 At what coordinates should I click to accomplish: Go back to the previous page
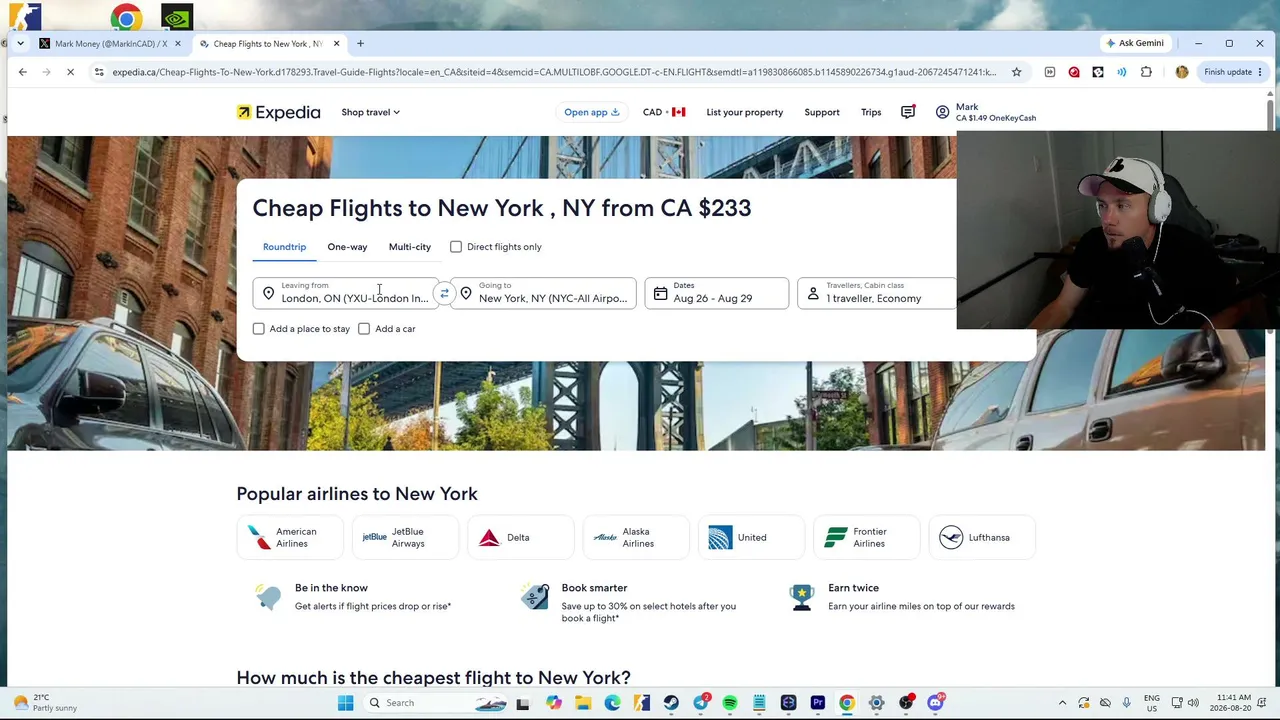(22, 72)
